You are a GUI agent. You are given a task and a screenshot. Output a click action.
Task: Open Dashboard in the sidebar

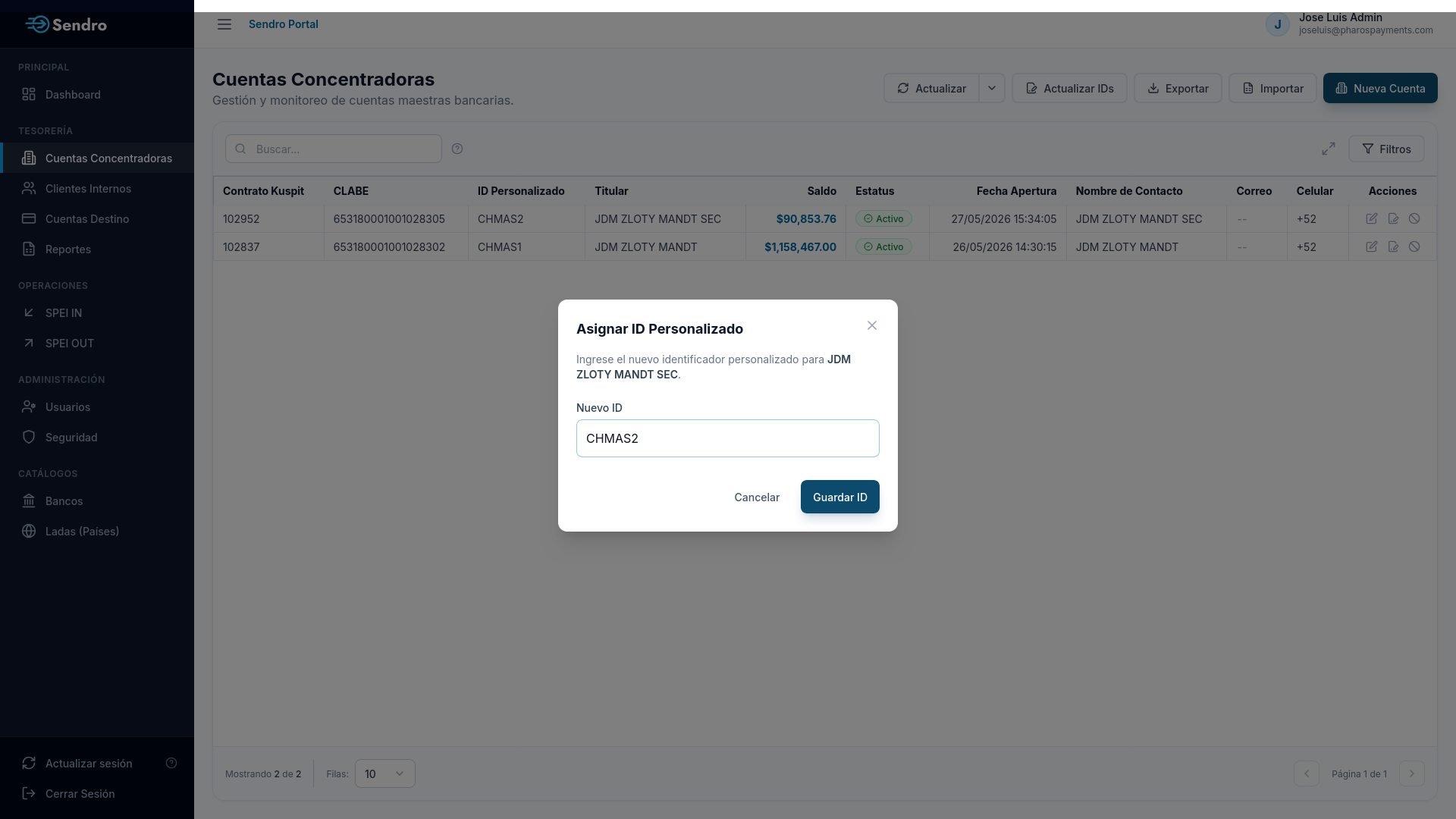point(97,95)
